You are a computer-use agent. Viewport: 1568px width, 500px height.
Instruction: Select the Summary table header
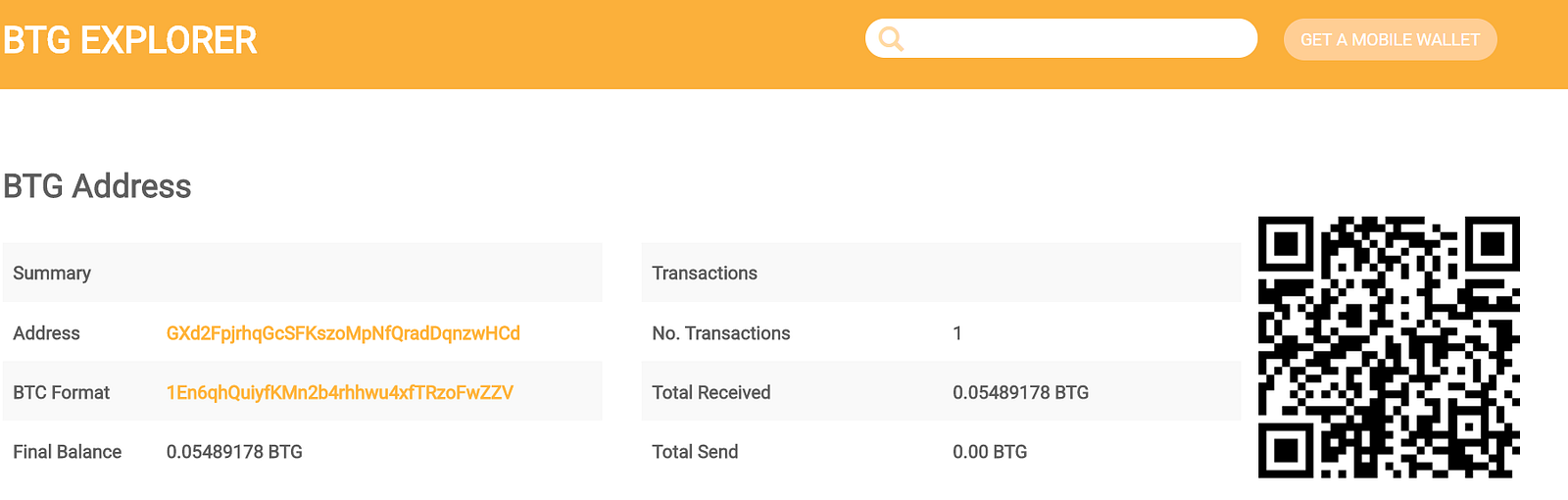[x=52, y=274]
